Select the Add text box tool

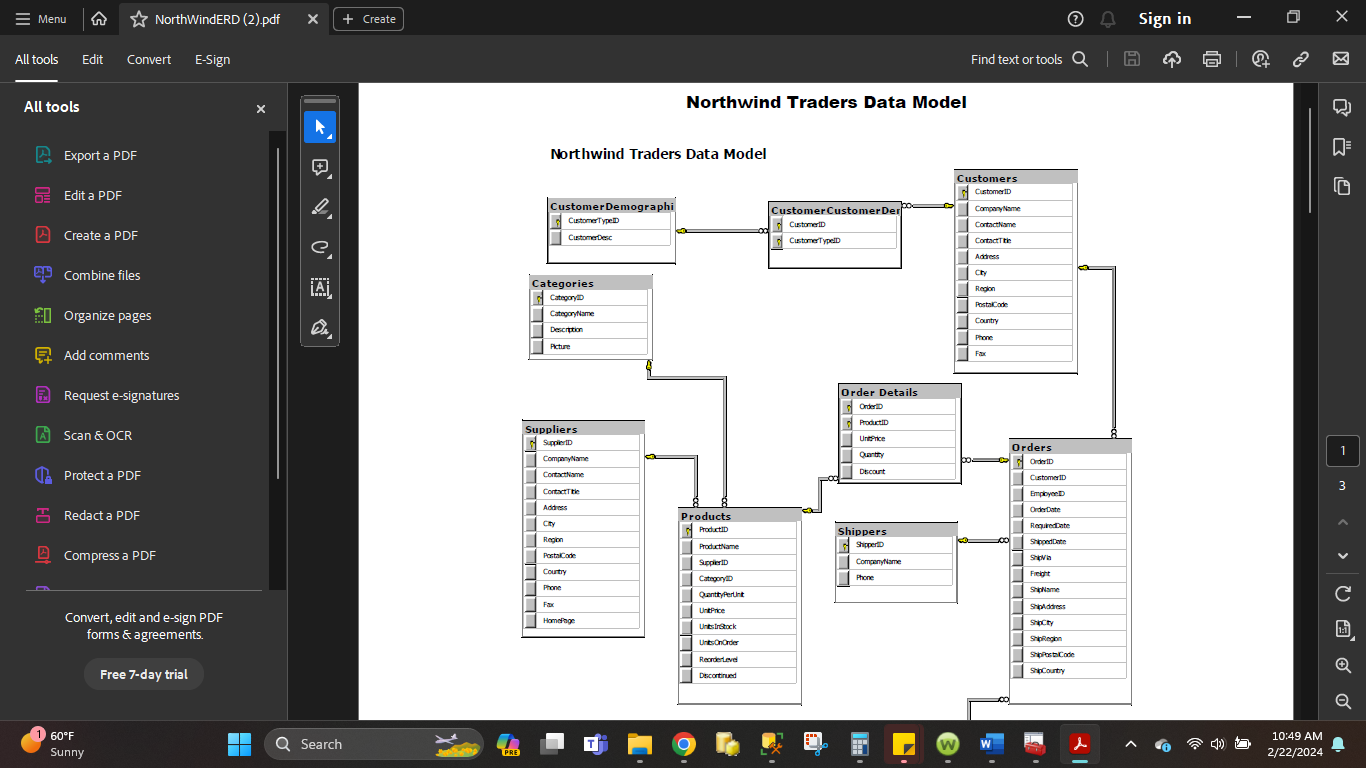point(320,288)
